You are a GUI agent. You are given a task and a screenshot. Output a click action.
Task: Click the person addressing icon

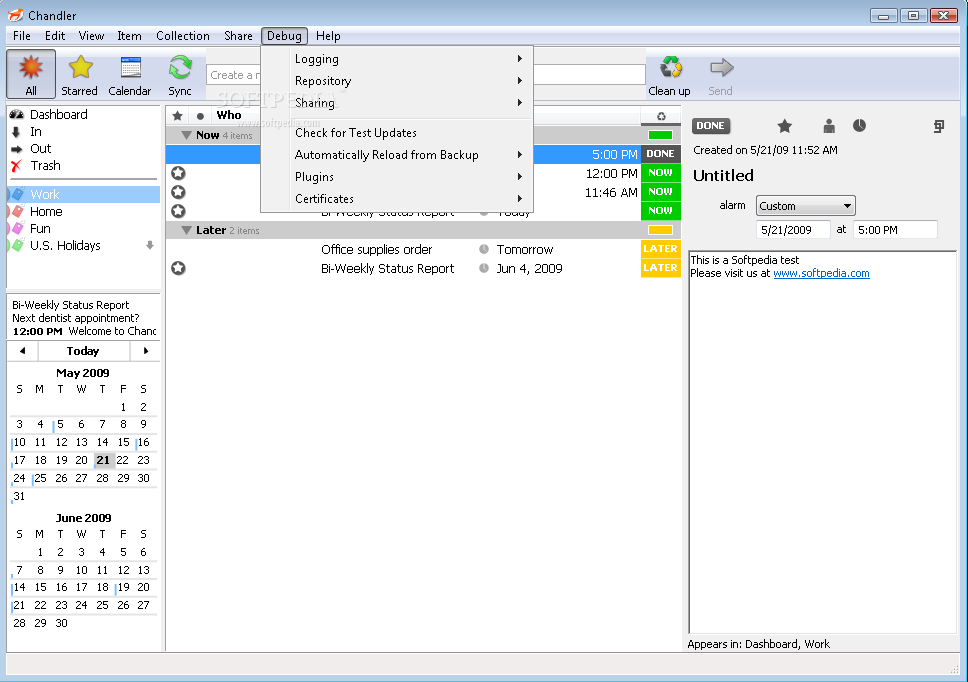(829, 127)
